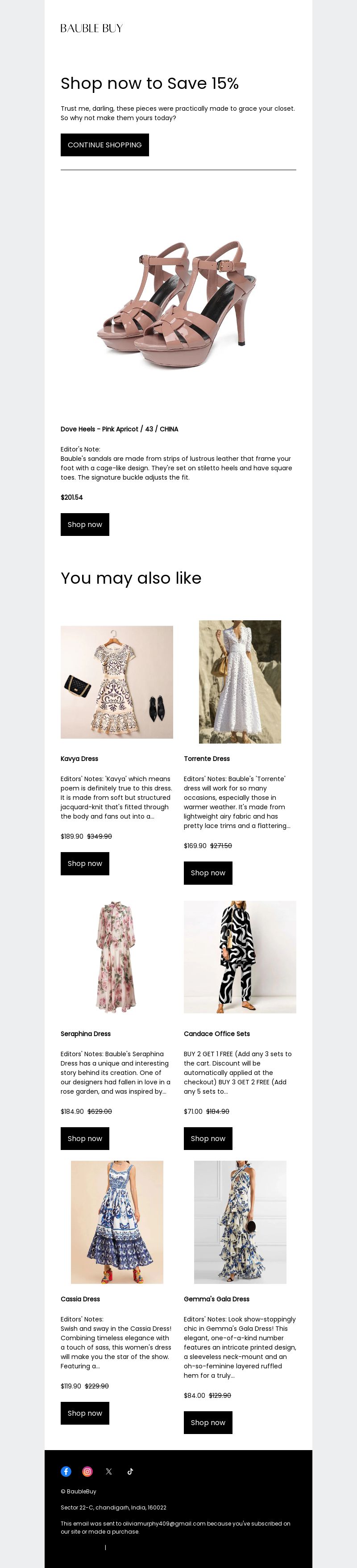This screenshot has width=357, height=1568.
Task: Open the Instagram social icon
Action: pyautogui.click(x=87, y=1471)
